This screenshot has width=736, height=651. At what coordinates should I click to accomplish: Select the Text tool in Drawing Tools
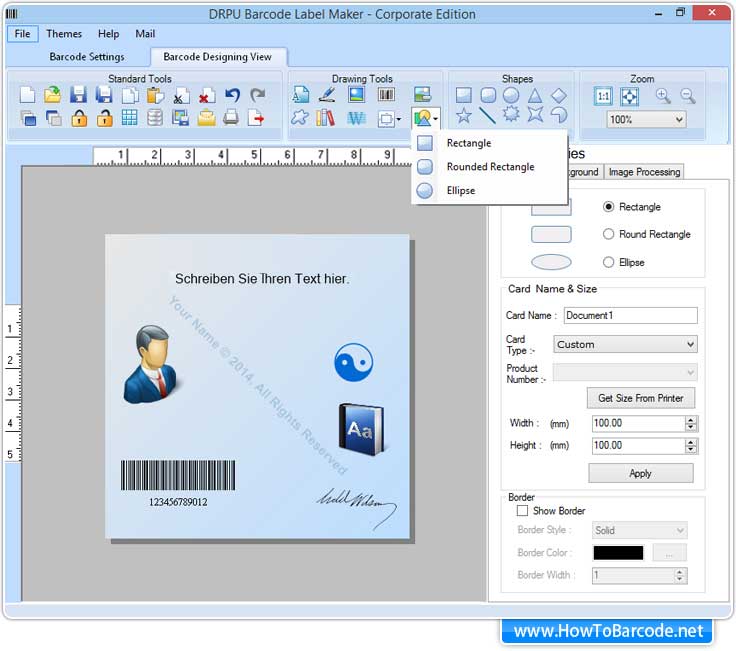tap(300, 95)
